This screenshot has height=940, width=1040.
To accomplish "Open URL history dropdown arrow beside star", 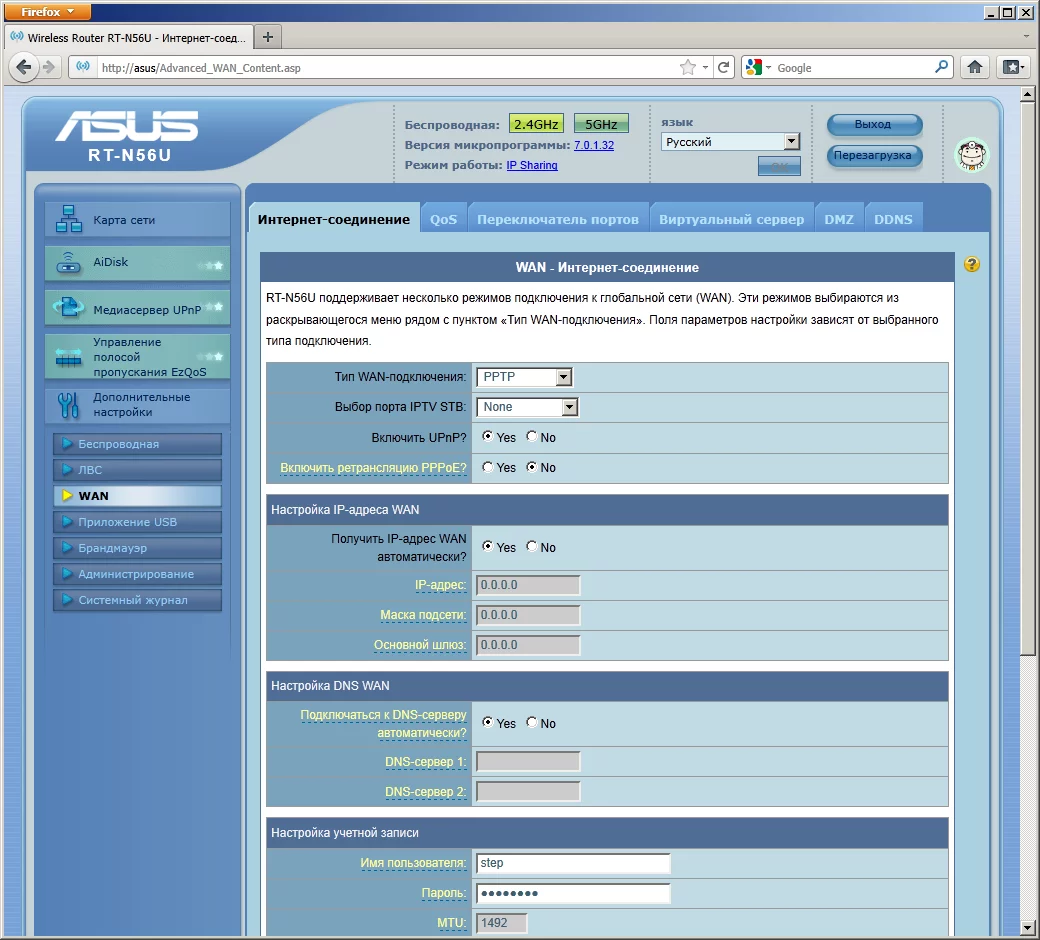I will [x=705, y=68].
